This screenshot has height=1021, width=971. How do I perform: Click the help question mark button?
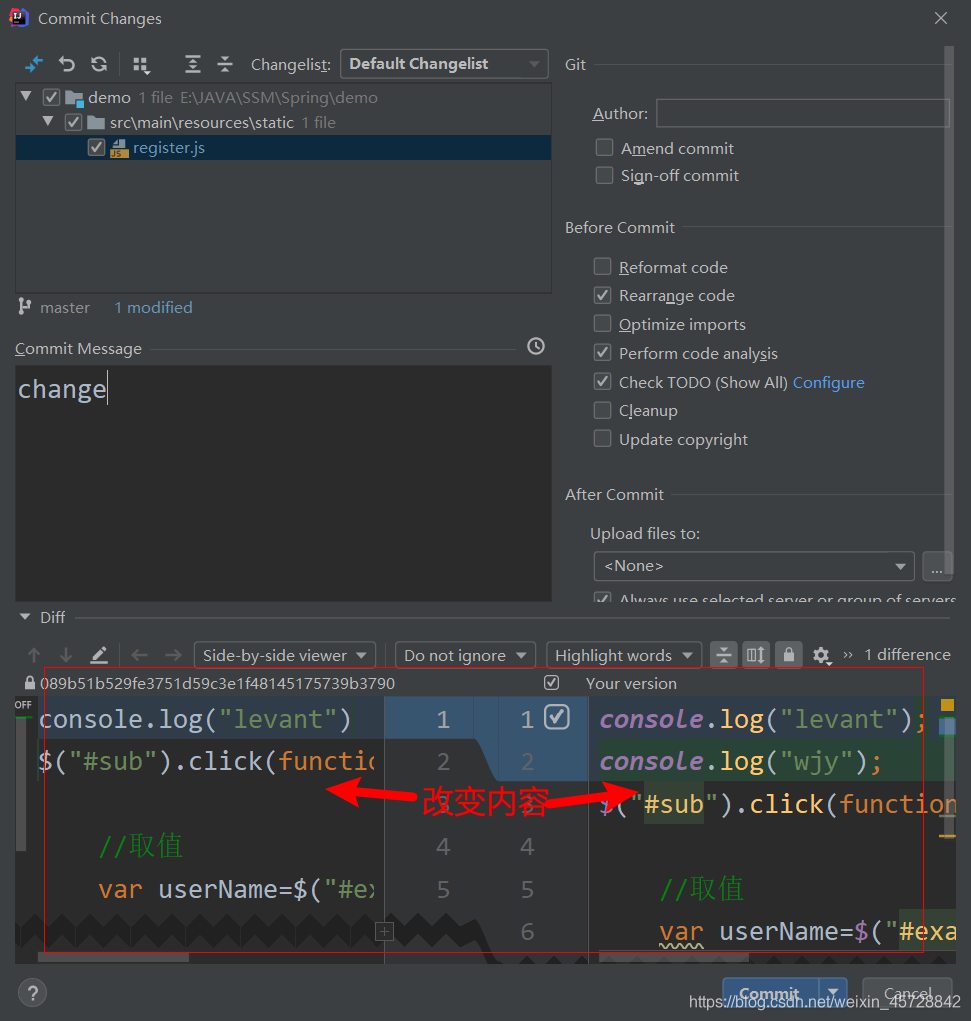click(33, 993)
